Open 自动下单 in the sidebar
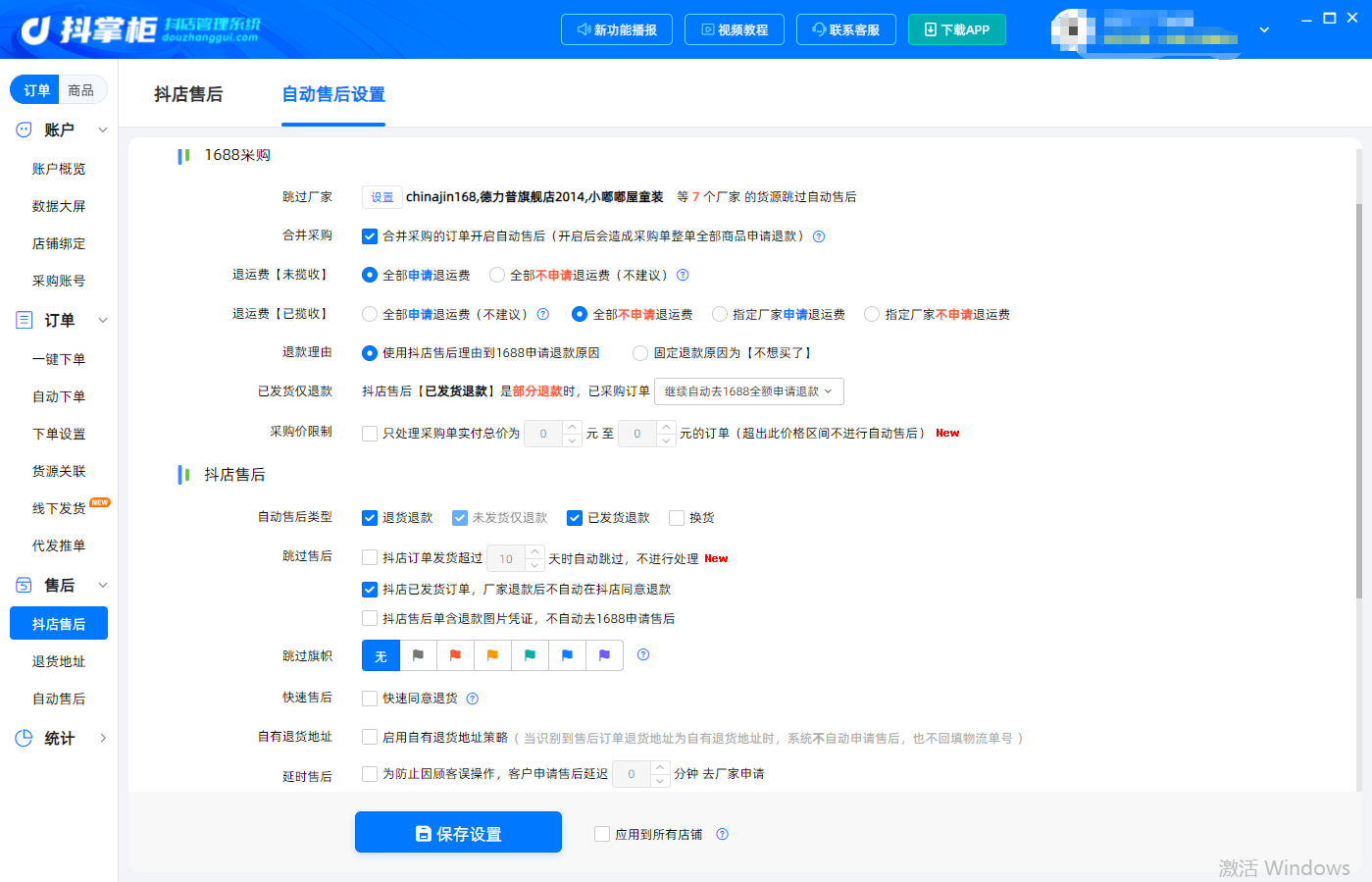The width and height of the screenshot is (1372, 882). click(59, 396)
